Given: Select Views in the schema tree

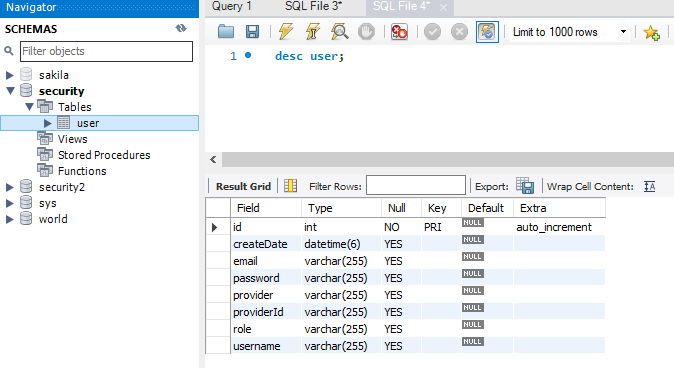Looking at the screenshot, I should (73, 139).
